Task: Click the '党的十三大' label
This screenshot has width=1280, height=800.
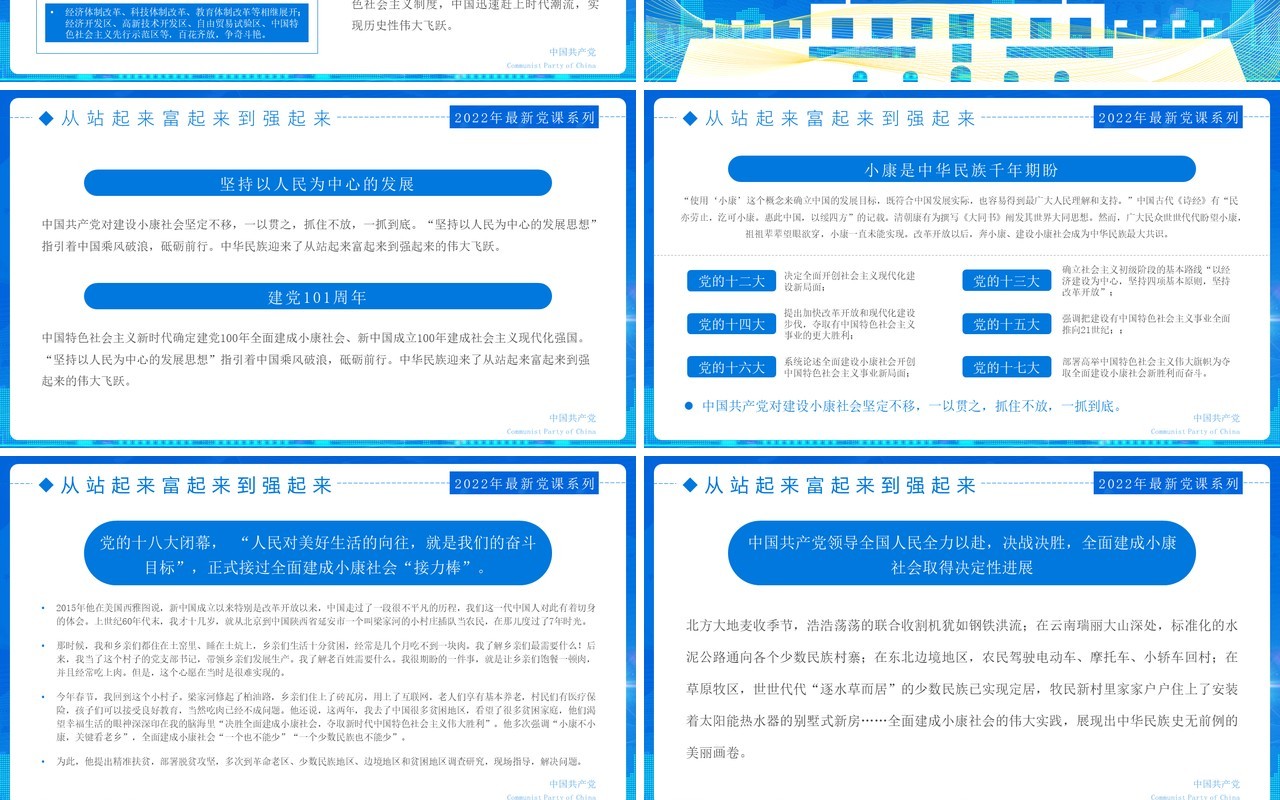Action: tap(1007, 281)
